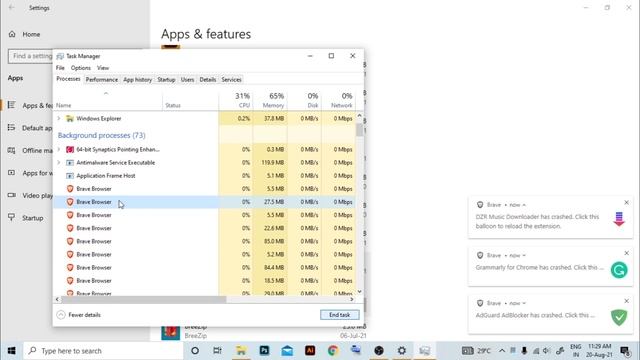Click the Find a setting search box

(30, 56)
